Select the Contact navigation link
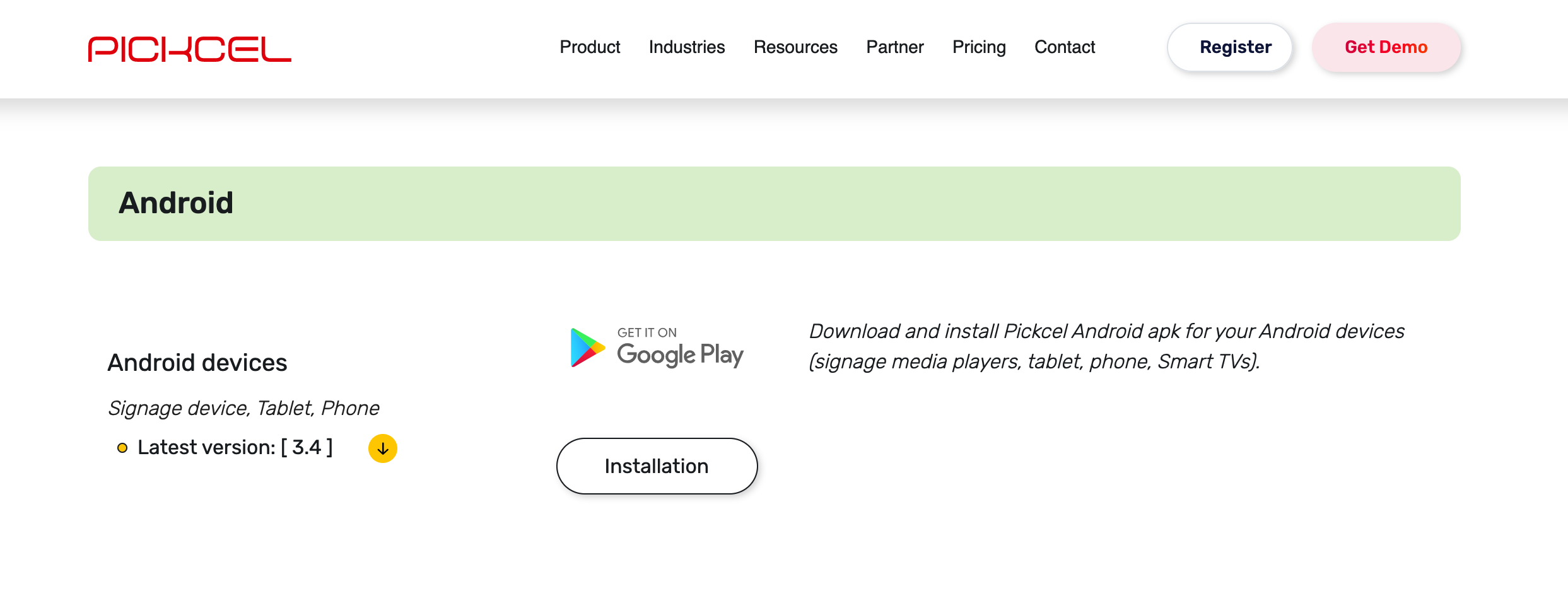Screen dimensions: 1568x603 [1064, 47]
